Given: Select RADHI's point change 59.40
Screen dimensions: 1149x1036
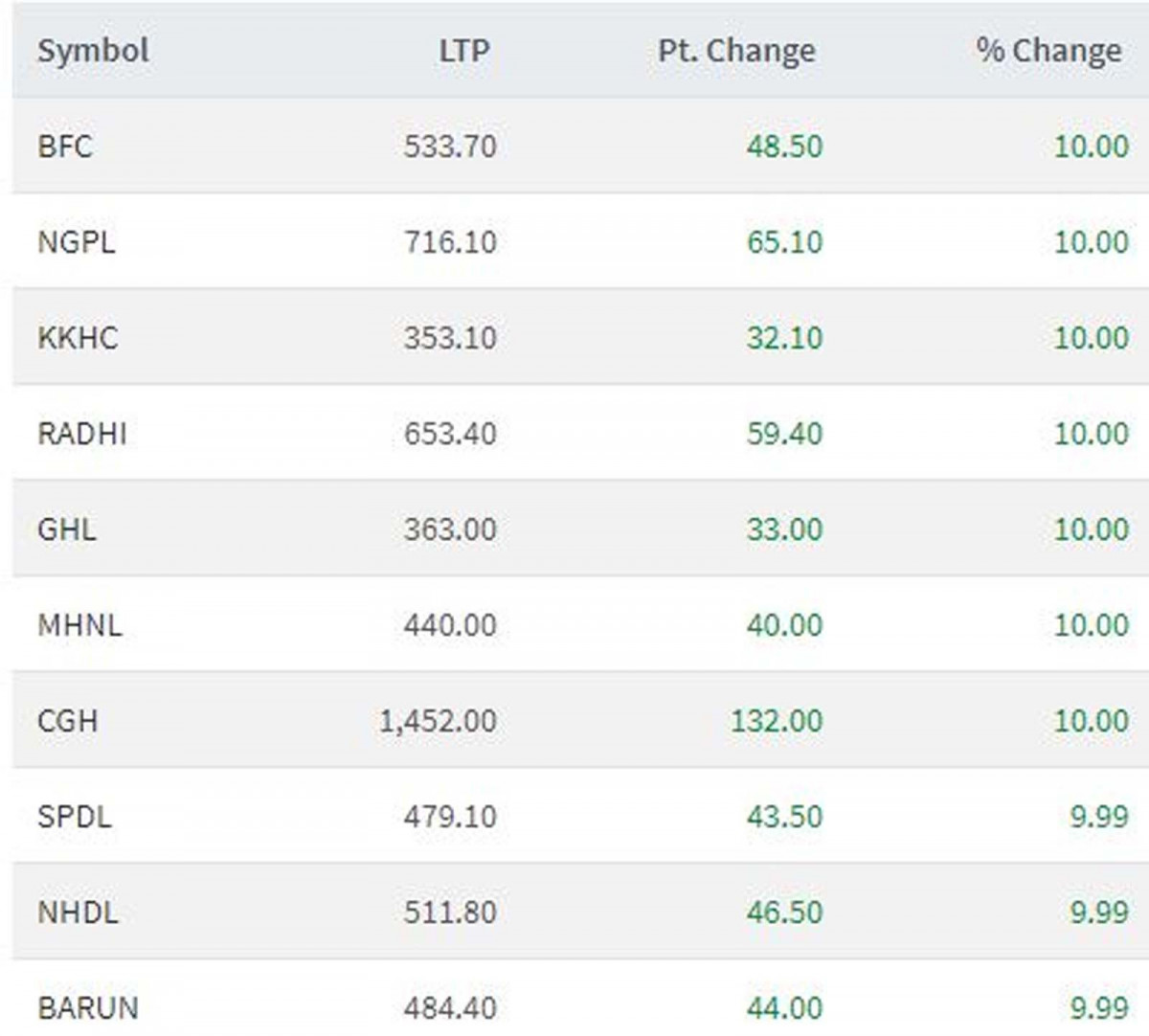Looking at the screenshot, I should [x=784, y=434].
